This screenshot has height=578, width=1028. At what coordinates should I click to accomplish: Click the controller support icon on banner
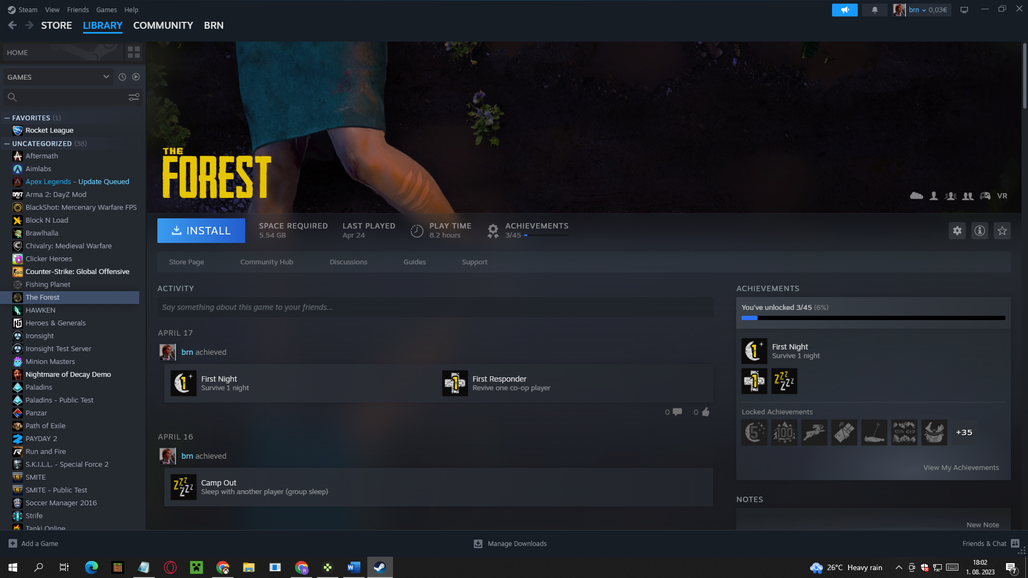(985, 195)
